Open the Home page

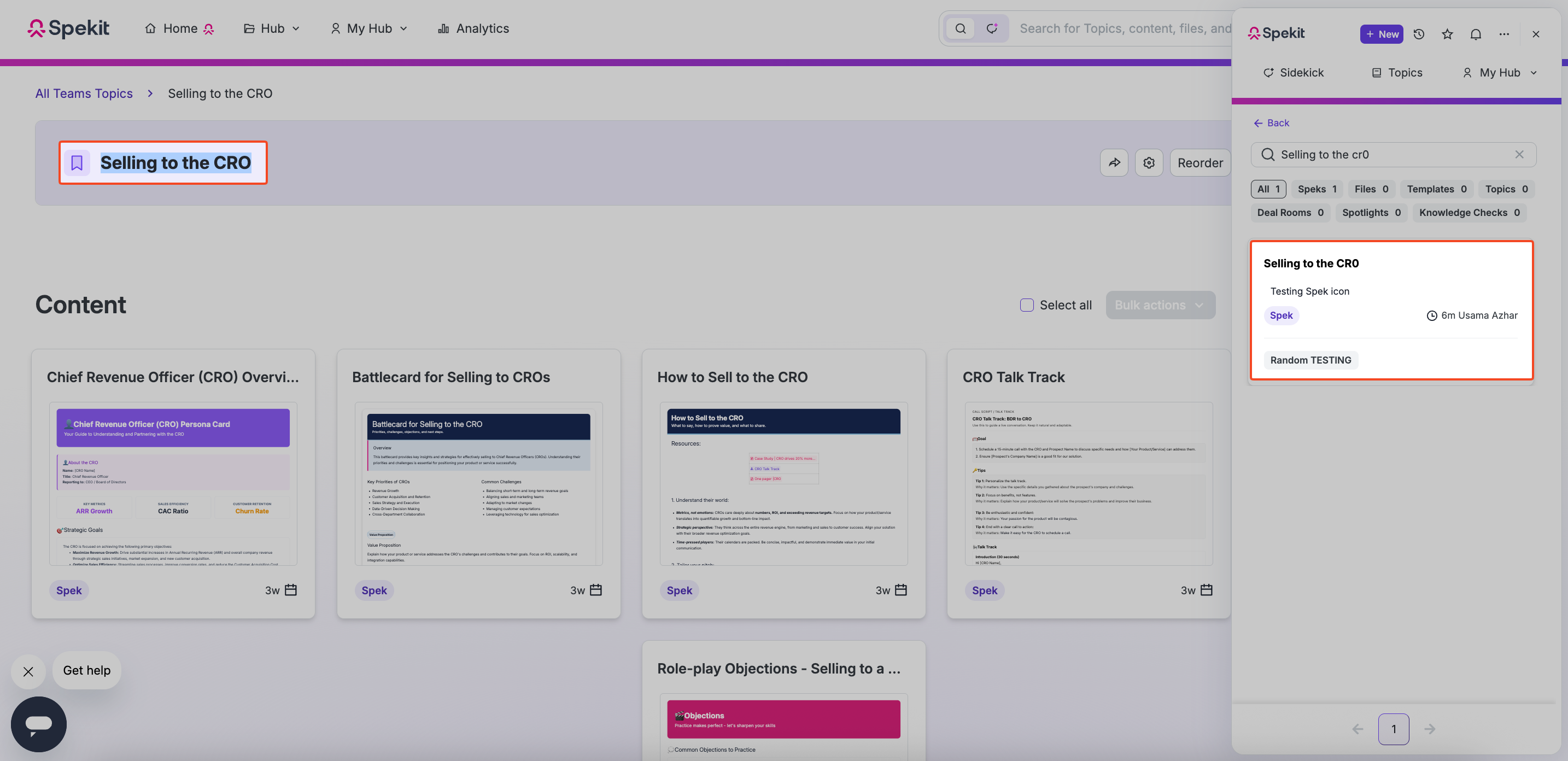pos(179,28)
